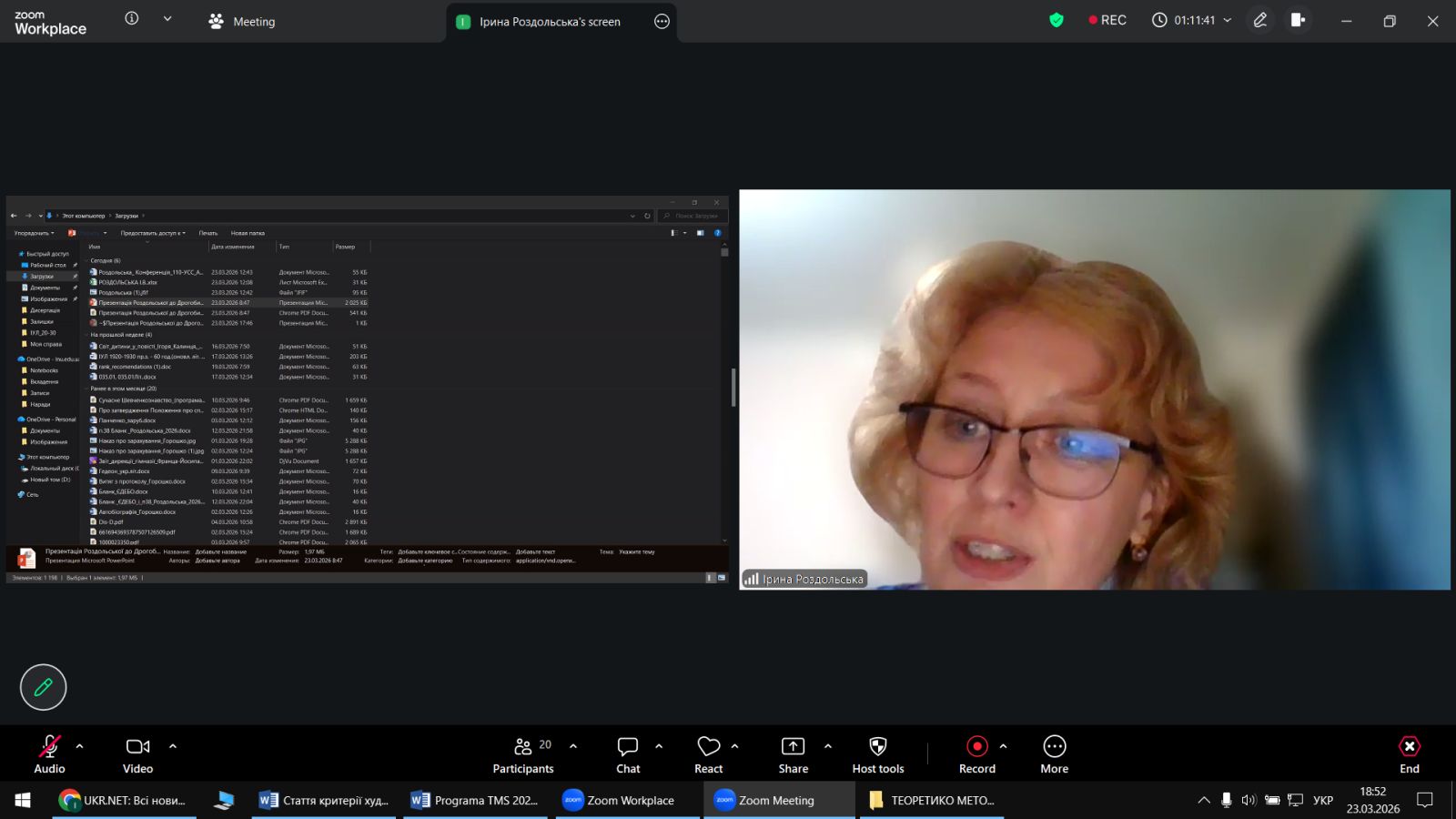Open the meeting timer dropdown chevron
Image resolution: width=1456 pixels, height=819 pixels.
coord(1228,20)
